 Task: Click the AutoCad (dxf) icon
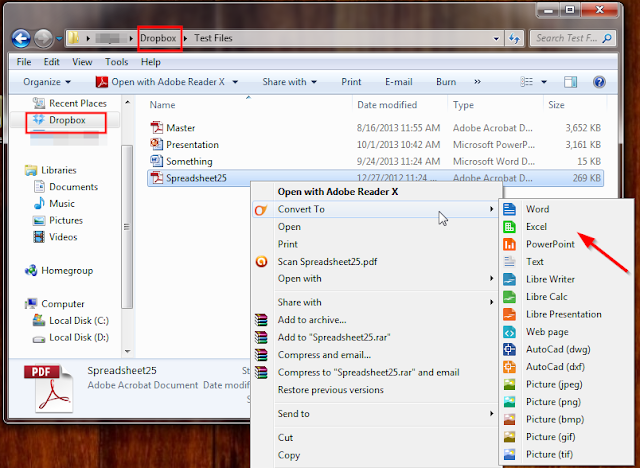pos(509,367)
